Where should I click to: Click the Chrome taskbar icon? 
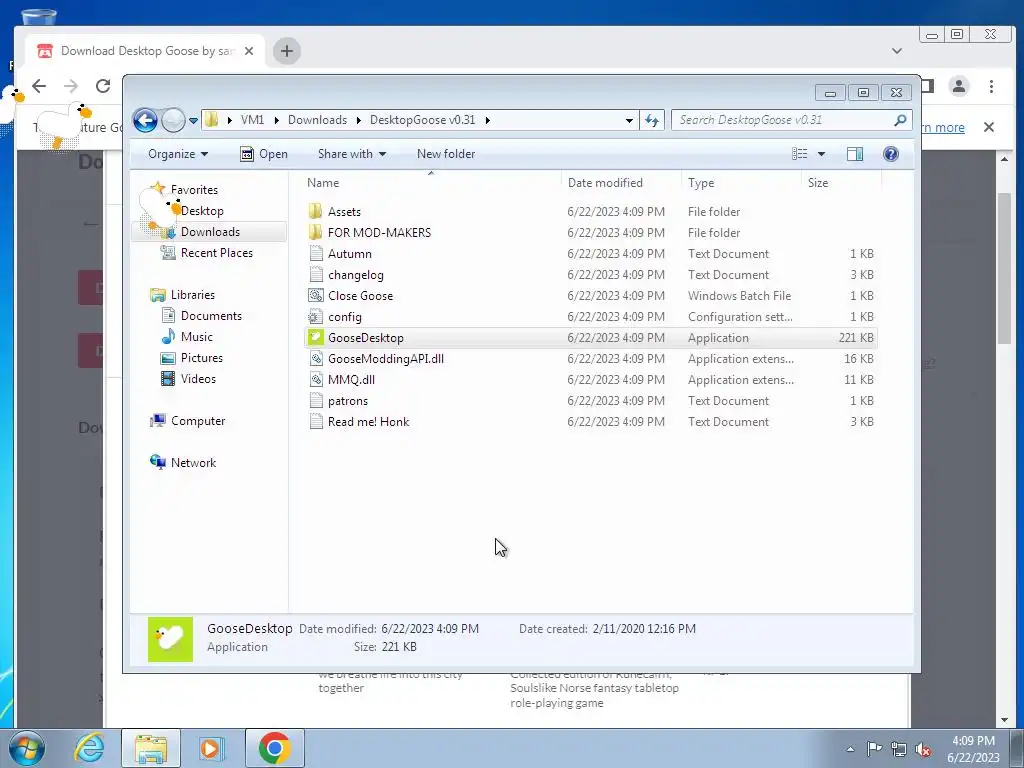tap(274, 748)
